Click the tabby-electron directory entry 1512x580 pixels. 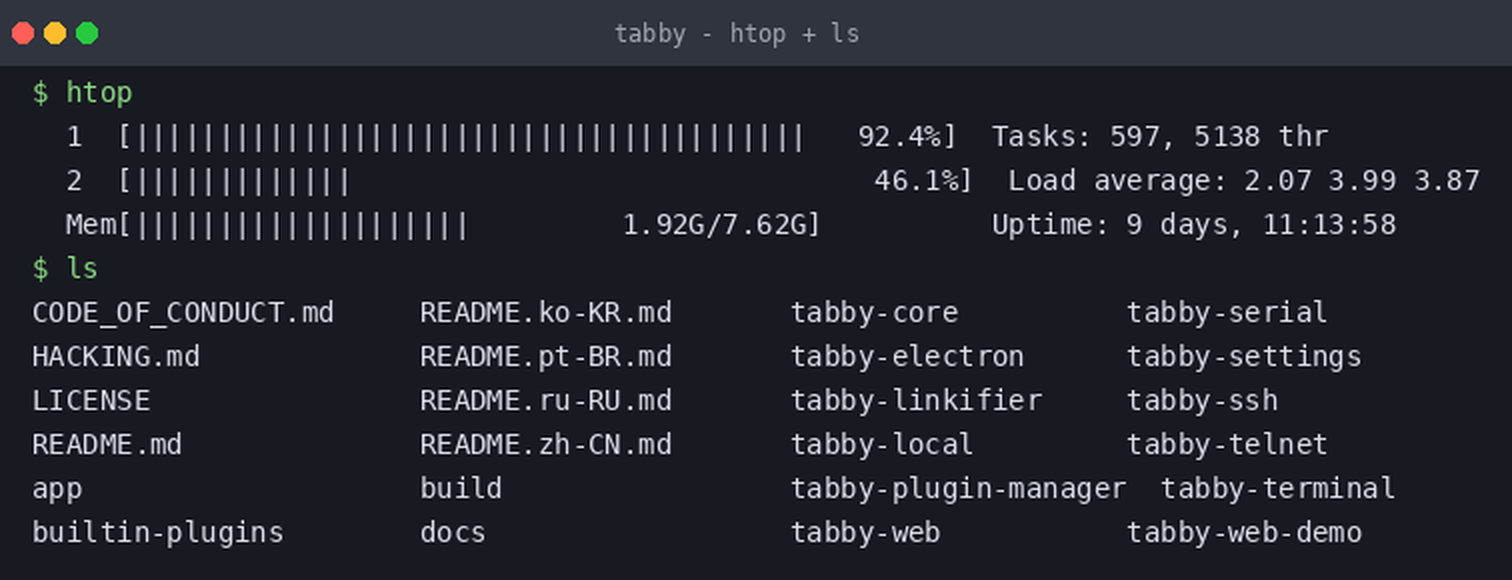pyautogui.click(x=908, y=357)
